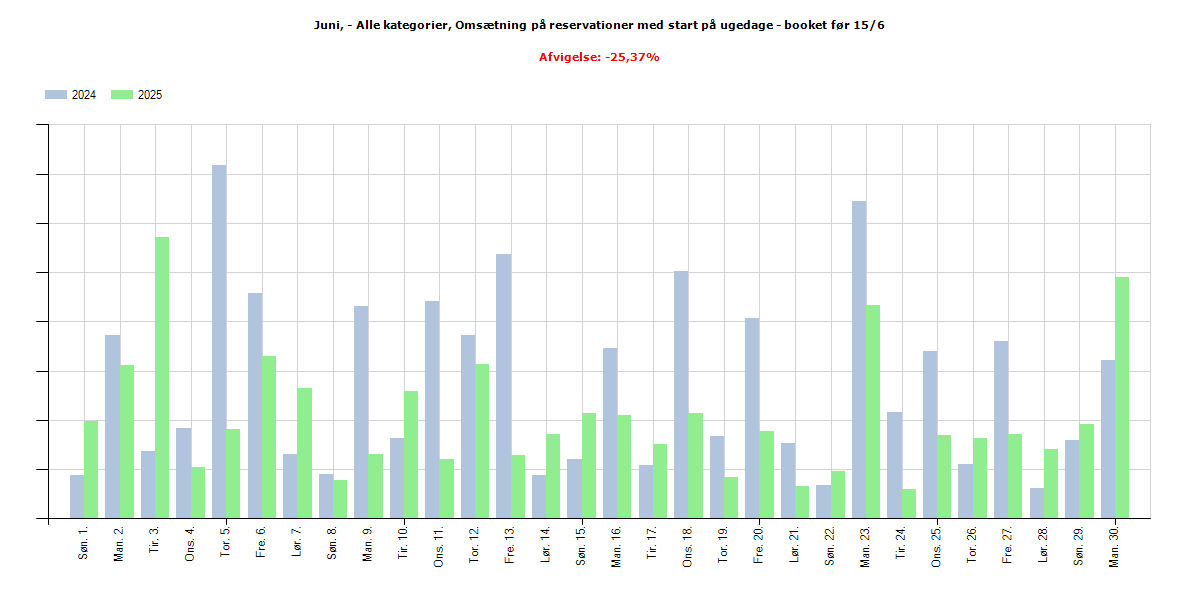Click the blue 2024 bar for Fre. 20.
Image resolution: width=1200 pixels, height=600 pixels.
tap(751, 418)
